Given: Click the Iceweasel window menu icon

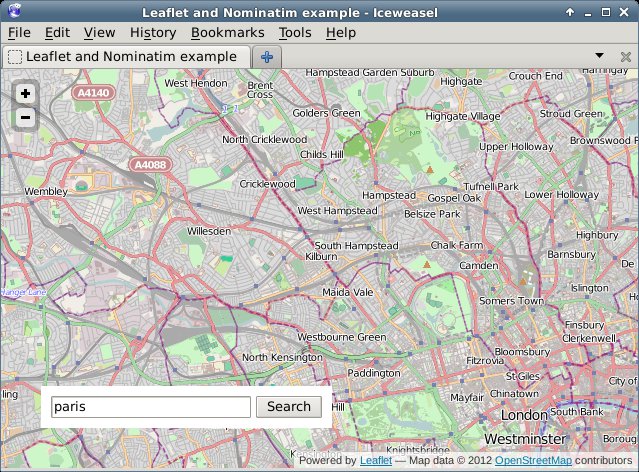Looking at the screenshot, I should (x=11, y=11).
